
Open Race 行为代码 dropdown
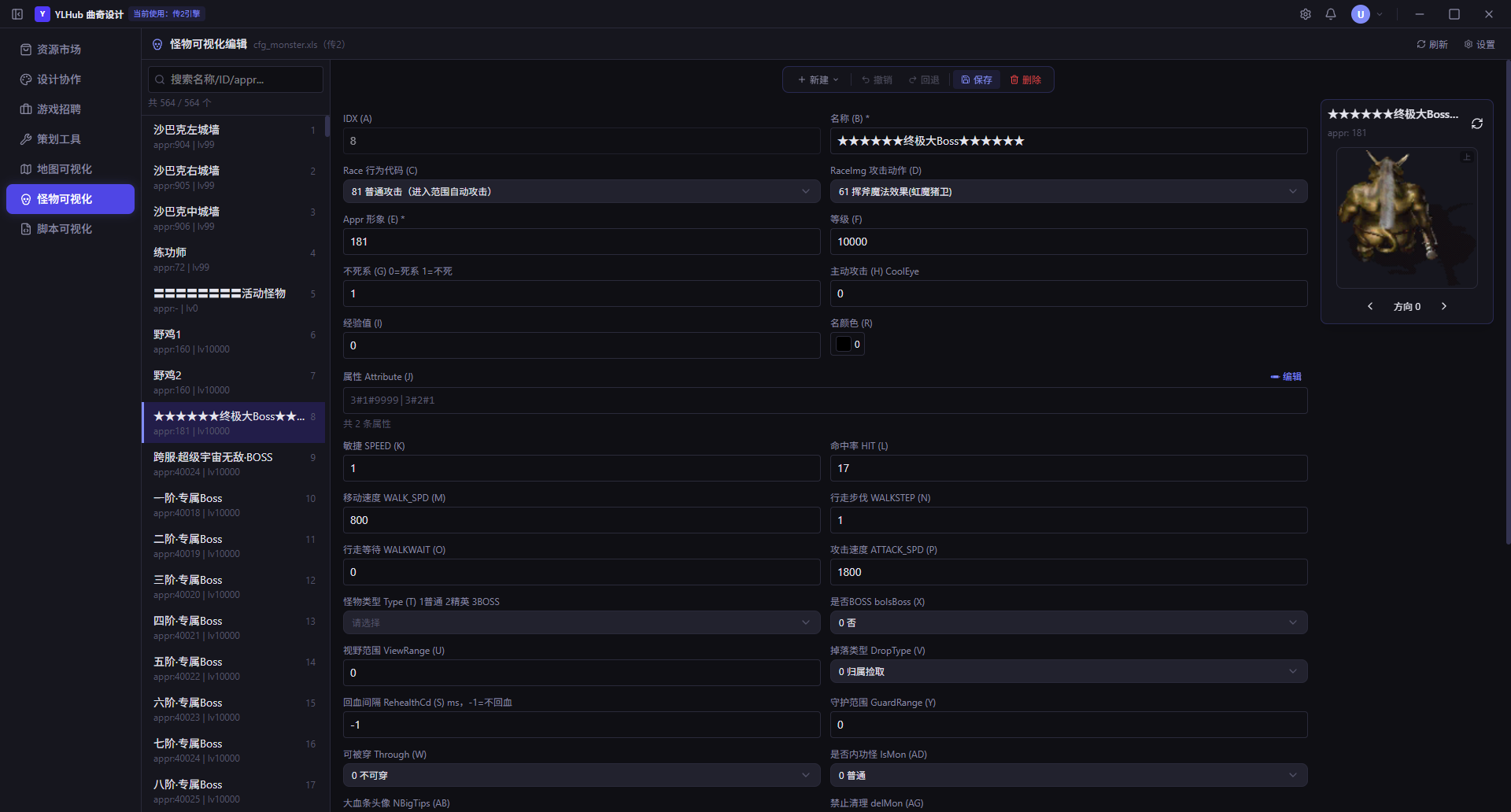582,191
